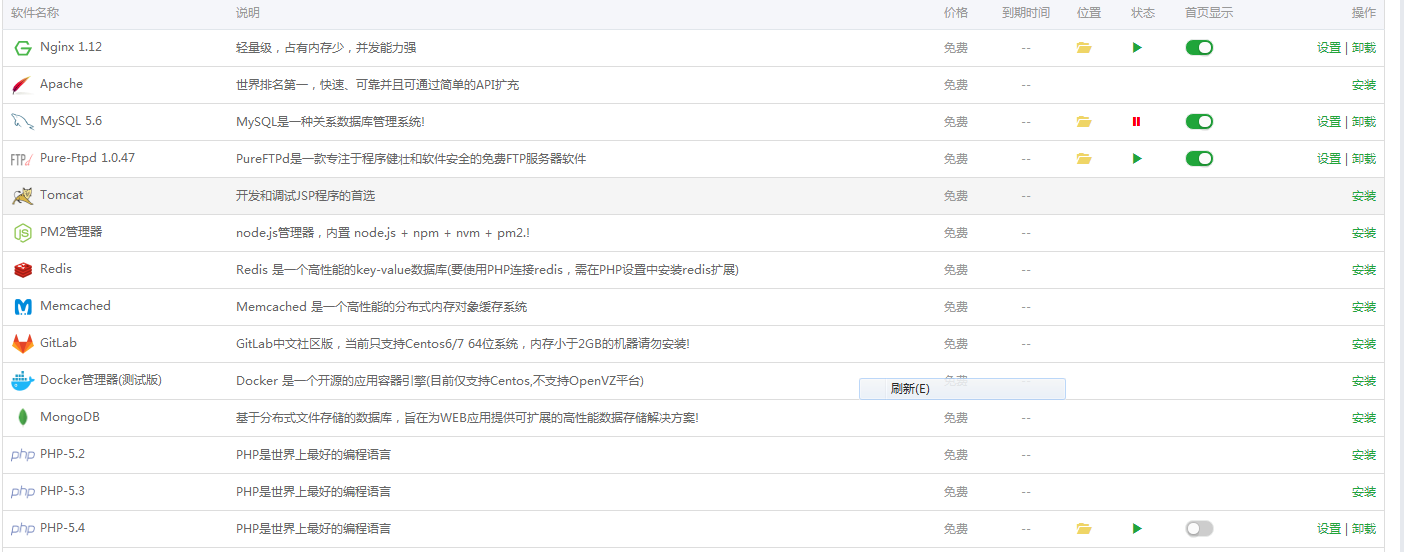The width and height of the screenshot is (1404, 552).
Task: Open Nginx 设置 link
Action: tap(1329, 48)
